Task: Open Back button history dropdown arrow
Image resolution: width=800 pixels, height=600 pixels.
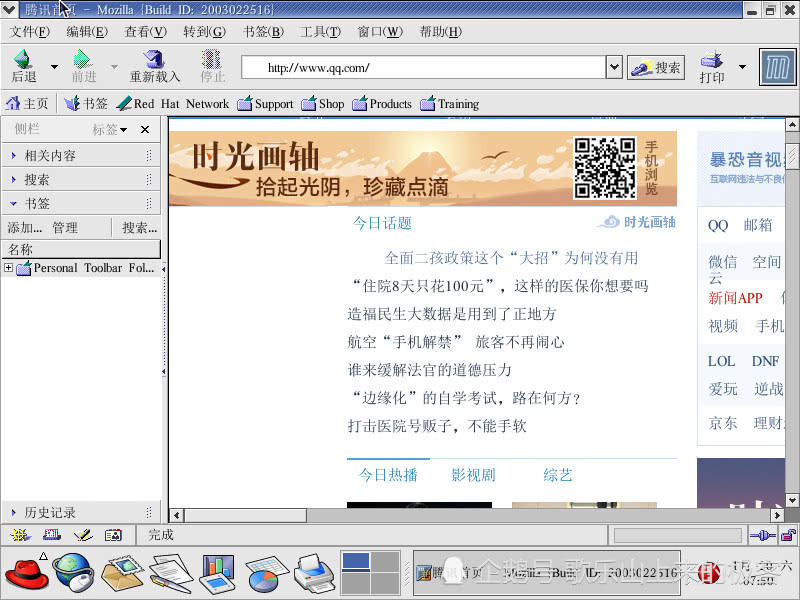Action: pos(54,67)
